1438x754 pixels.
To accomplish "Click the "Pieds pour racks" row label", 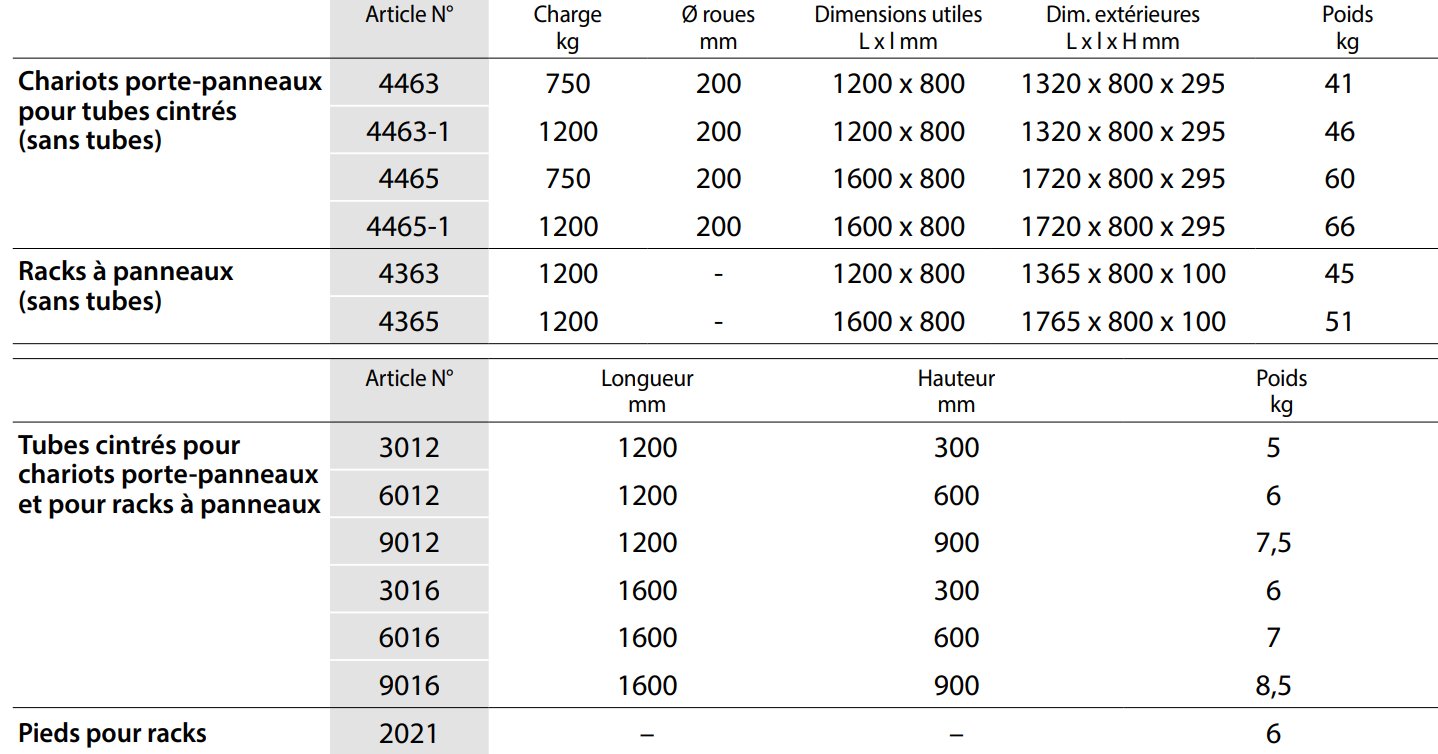I will click(112, 733).
